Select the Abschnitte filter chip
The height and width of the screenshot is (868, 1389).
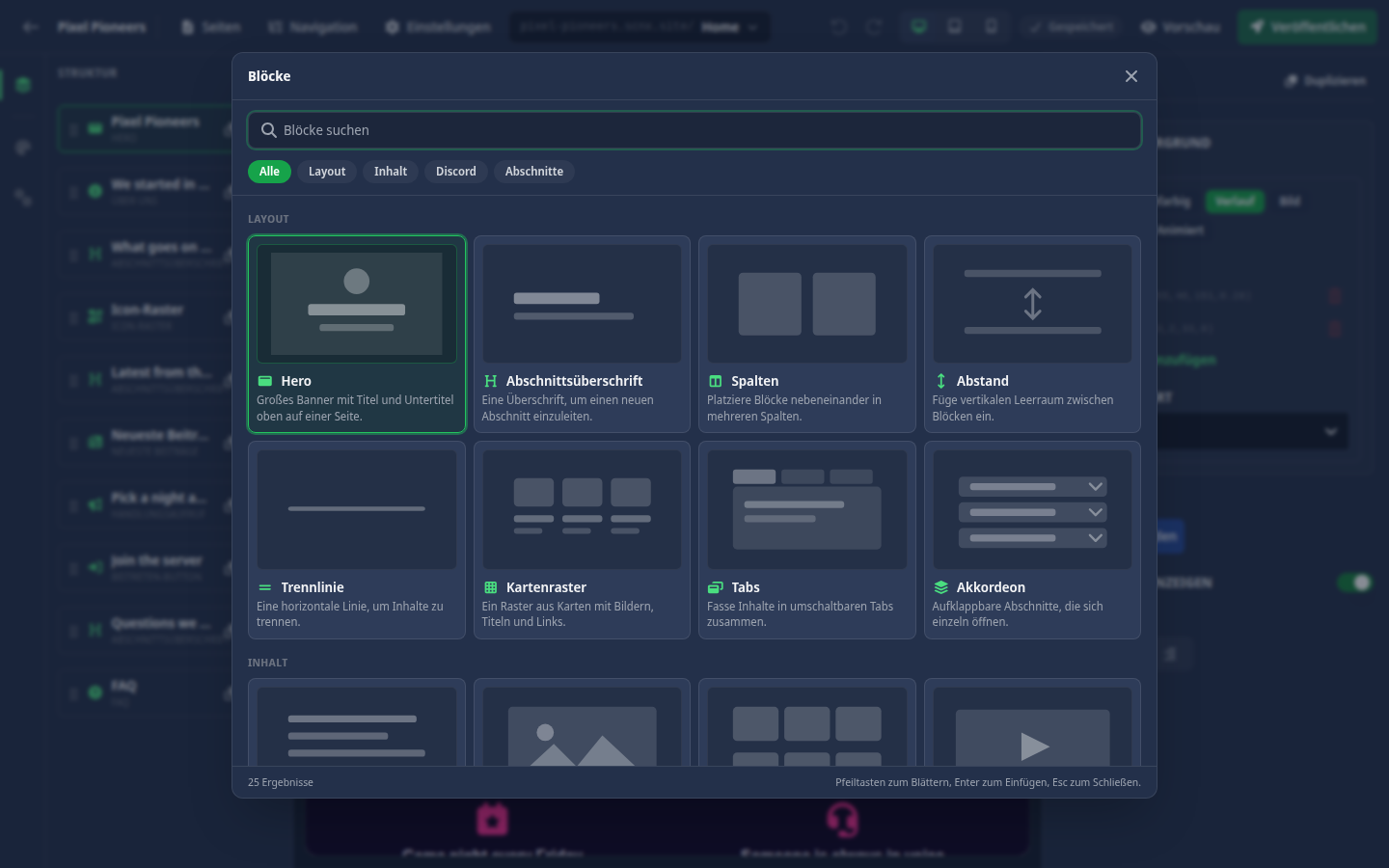click(534, 172)
